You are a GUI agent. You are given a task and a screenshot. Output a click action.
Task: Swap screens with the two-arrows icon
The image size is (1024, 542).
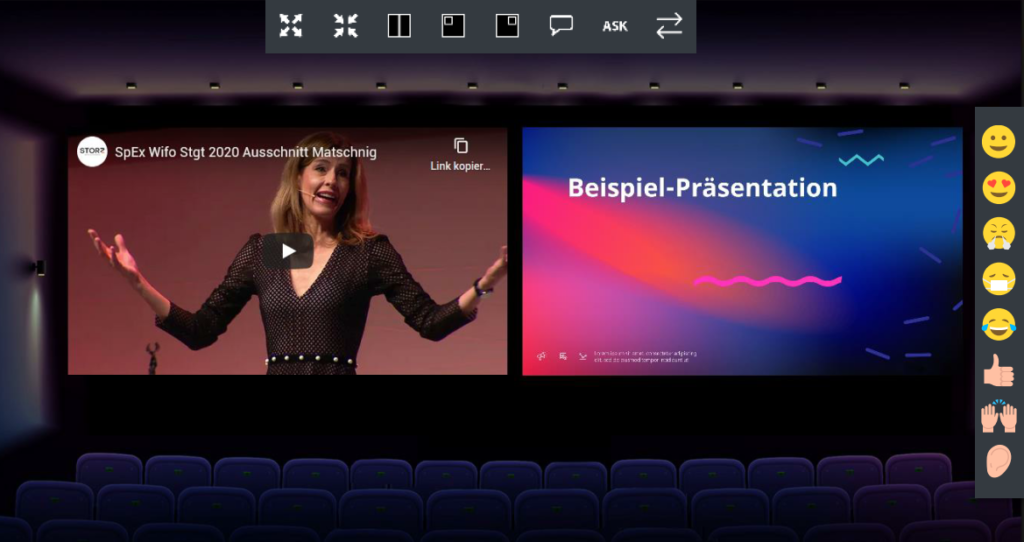669,26
